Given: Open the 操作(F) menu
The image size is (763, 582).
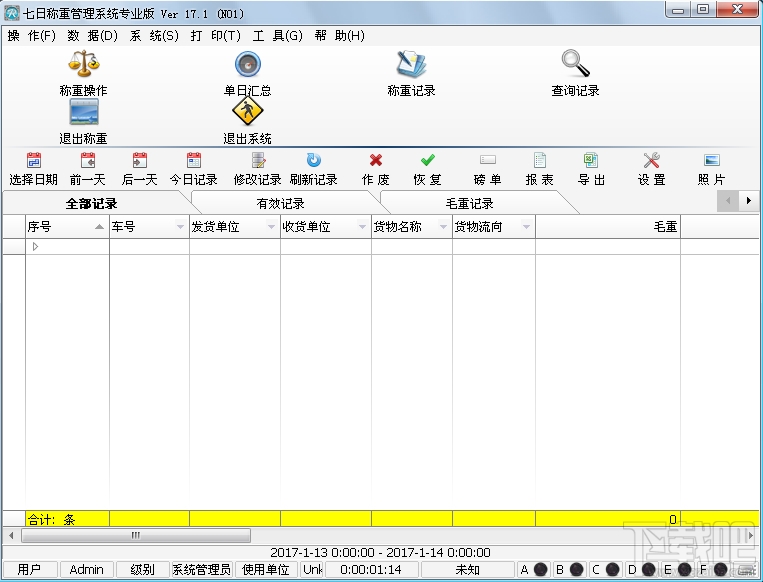Looking at the screenshot, I should (32, 36).
